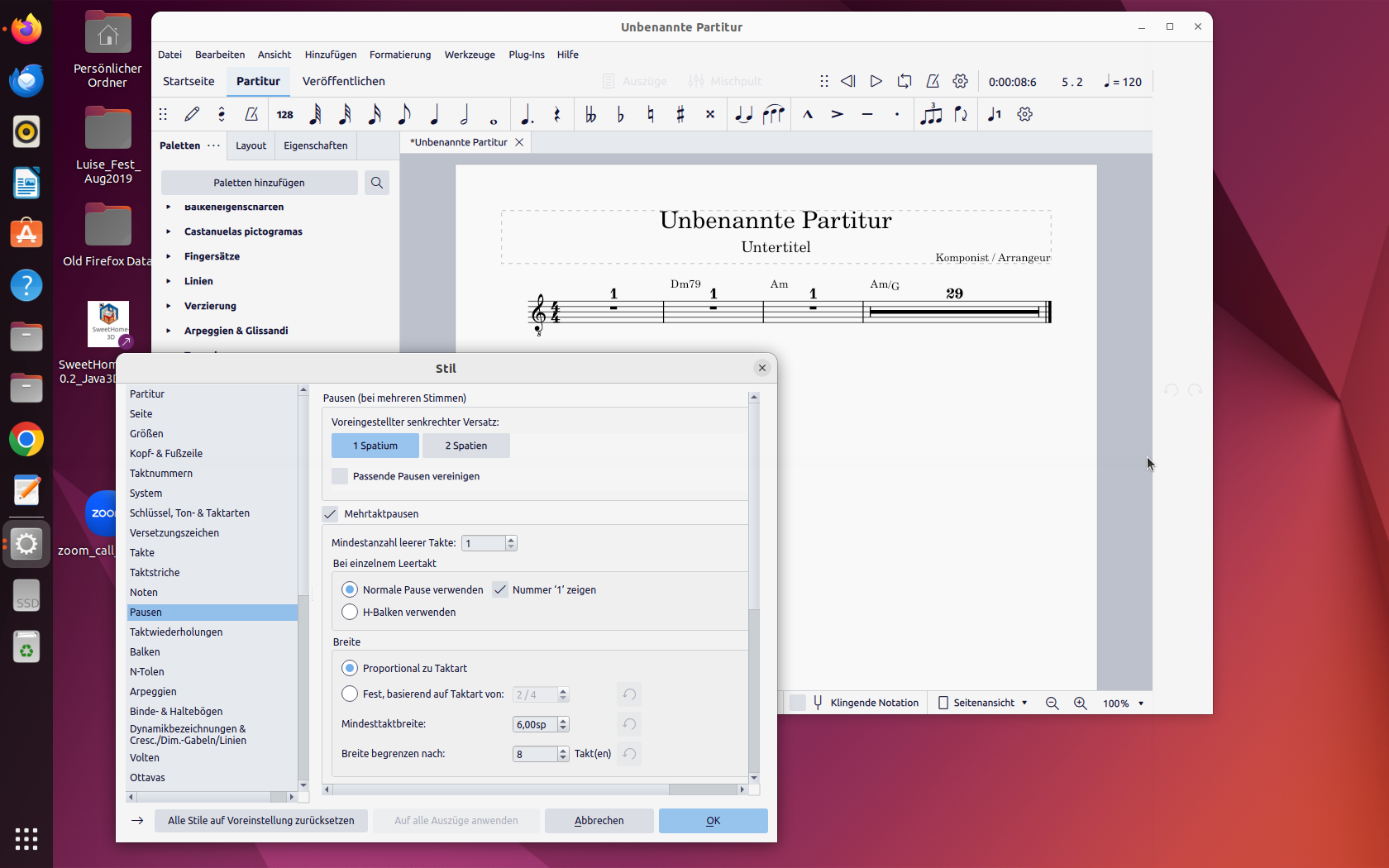Expand the Castanuelas pictogramas palette

click(x=169, y=231)
